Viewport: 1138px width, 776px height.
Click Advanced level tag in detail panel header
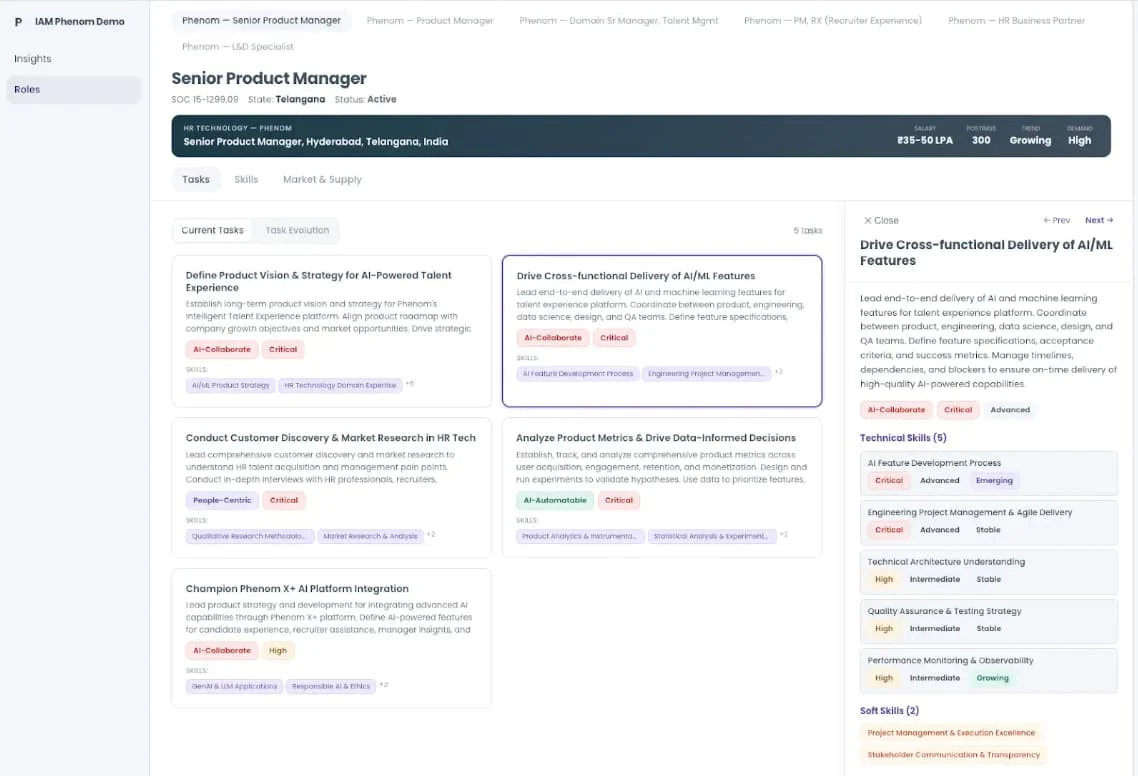click(1010, 410)
